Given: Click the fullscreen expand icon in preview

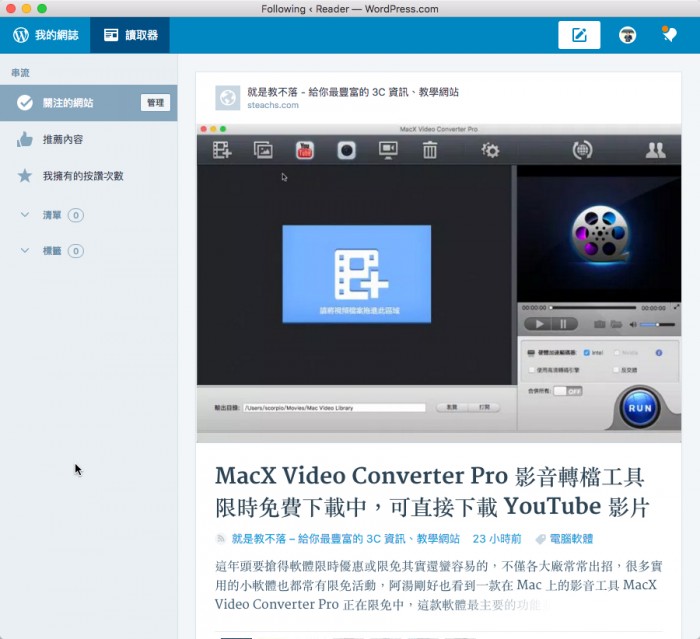Looking at the screenshot, I should tap(676, 307).
